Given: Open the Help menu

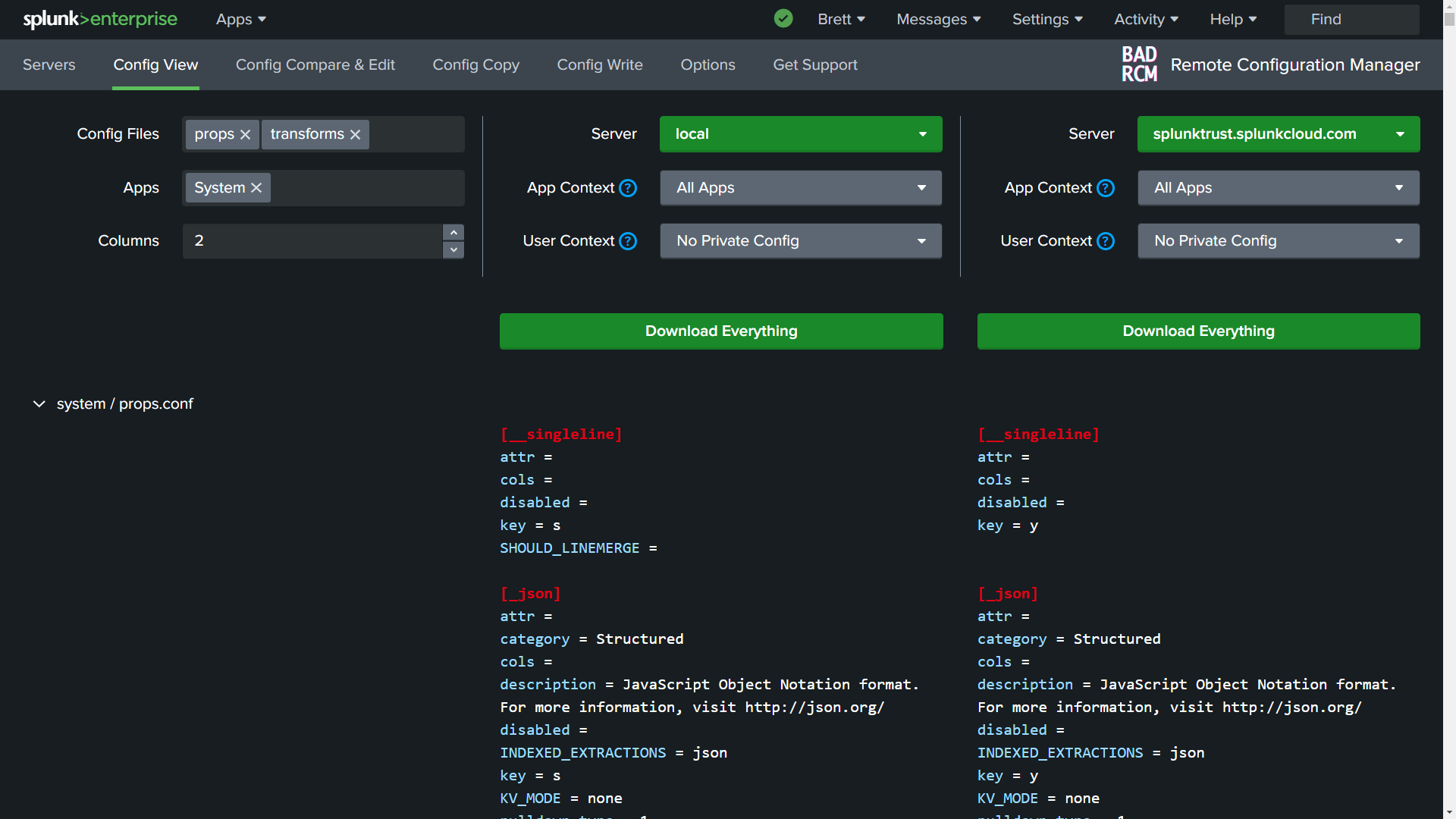Looking at the screenshot, I should 1233,19.
